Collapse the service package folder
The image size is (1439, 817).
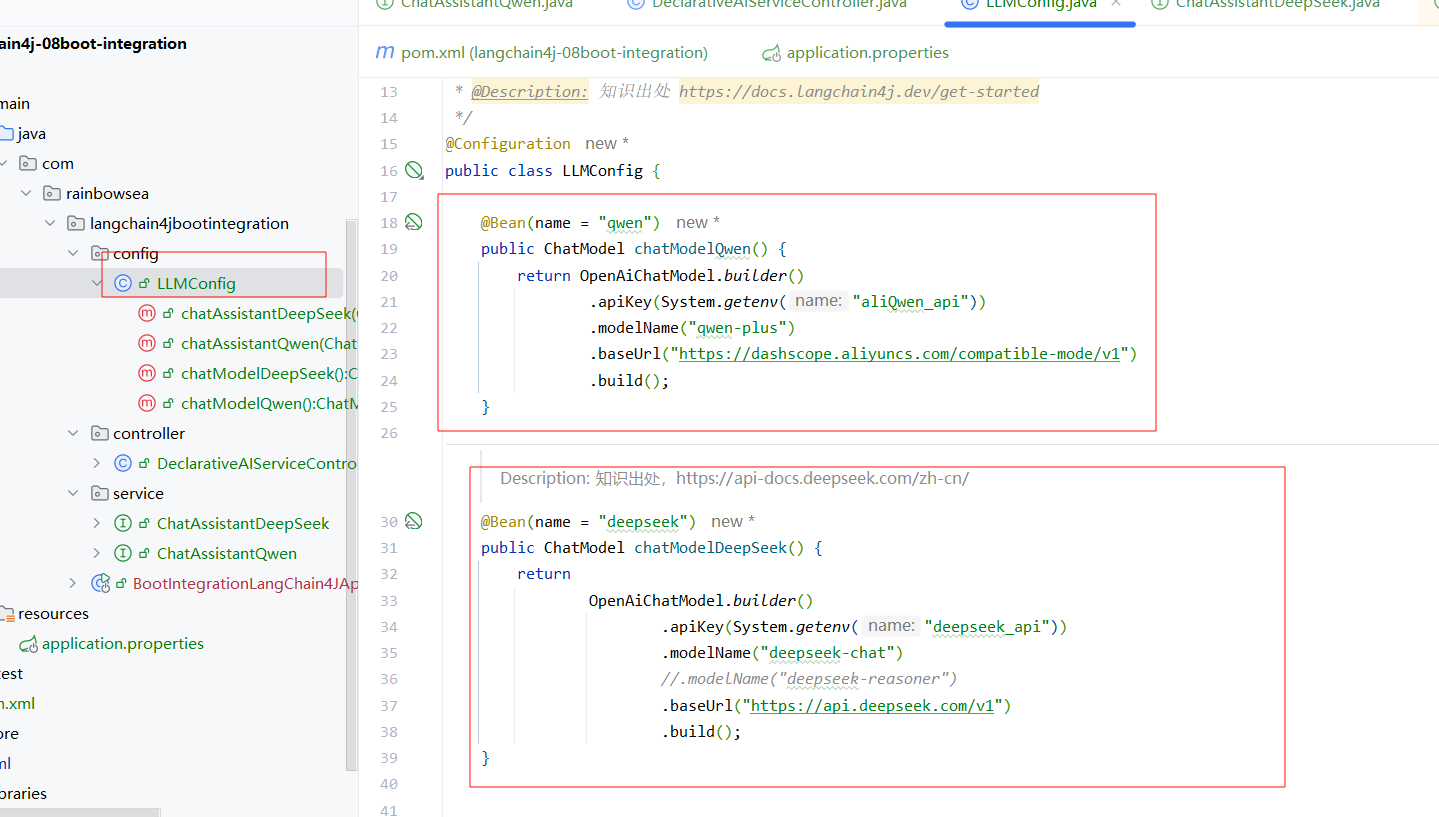[73, 493]
